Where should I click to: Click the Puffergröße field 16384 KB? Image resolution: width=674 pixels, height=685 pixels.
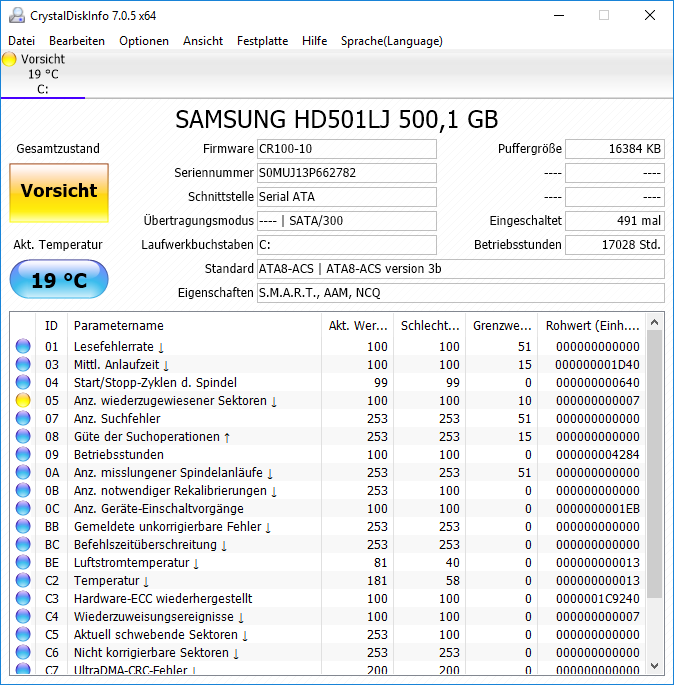pyautogui.click(x=615, y=149)
